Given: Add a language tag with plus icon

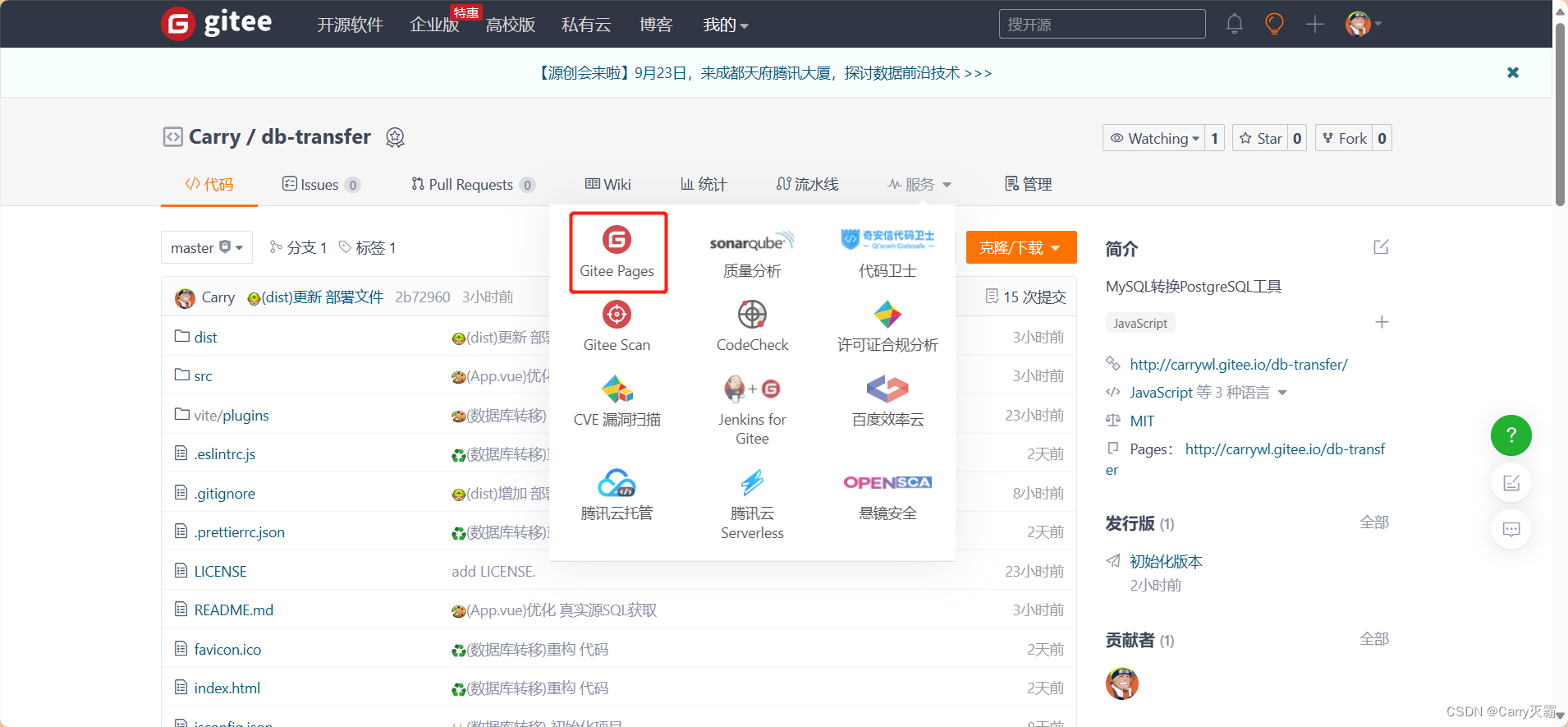Looking at the screenshot, I should (1382, 322).
